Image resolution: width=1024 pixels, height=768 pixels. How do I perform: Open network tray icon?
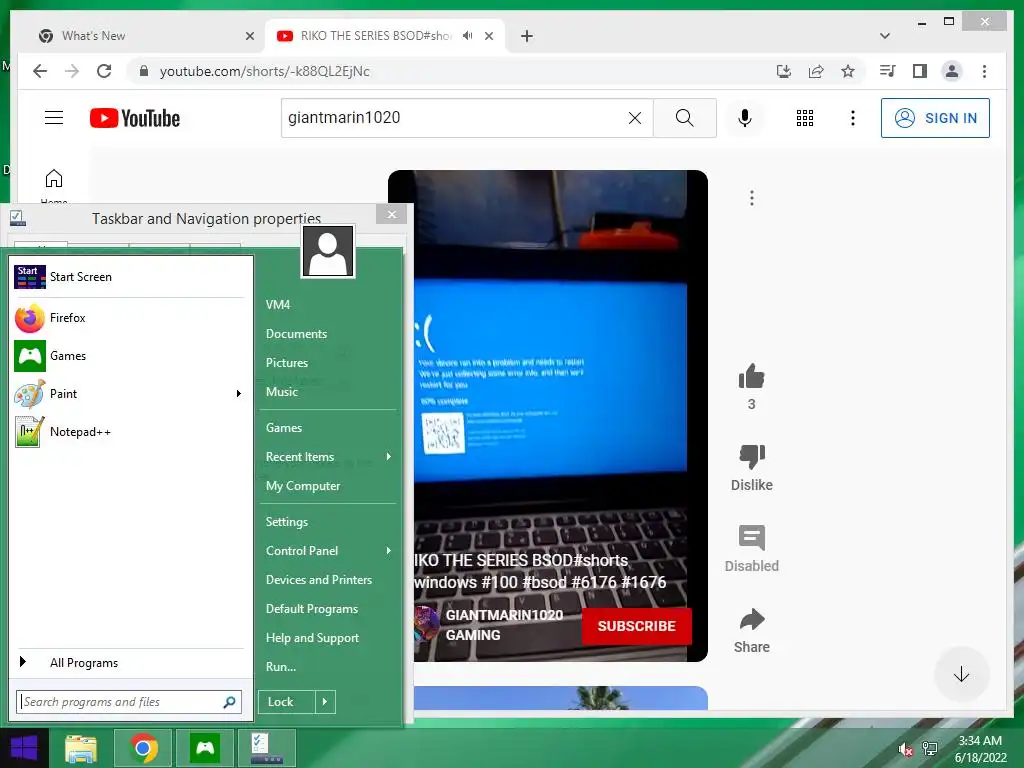930,749
